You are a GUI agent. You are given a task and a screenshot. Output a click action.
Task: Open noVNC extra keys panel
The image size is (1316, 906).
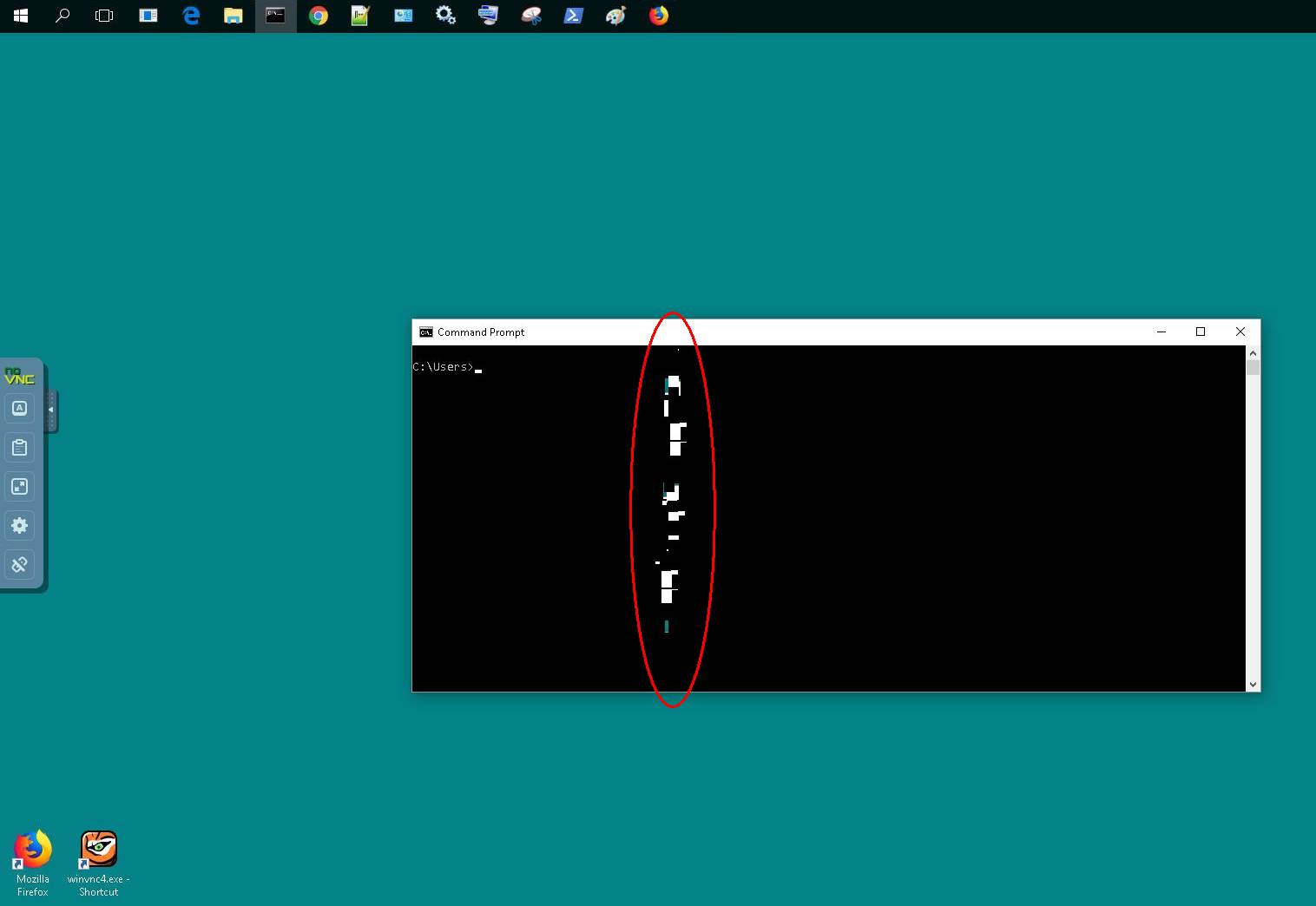pyautogui.click(x=19, y=409)
